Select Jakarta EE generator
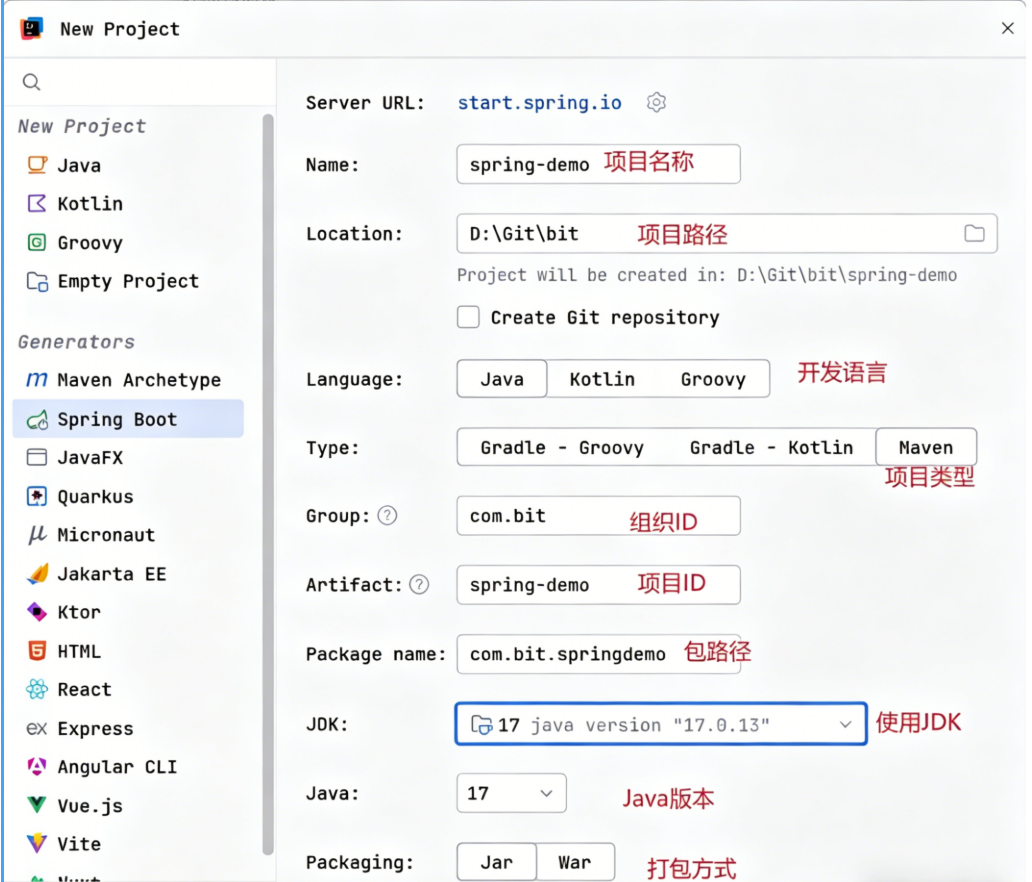 point(128,573)
